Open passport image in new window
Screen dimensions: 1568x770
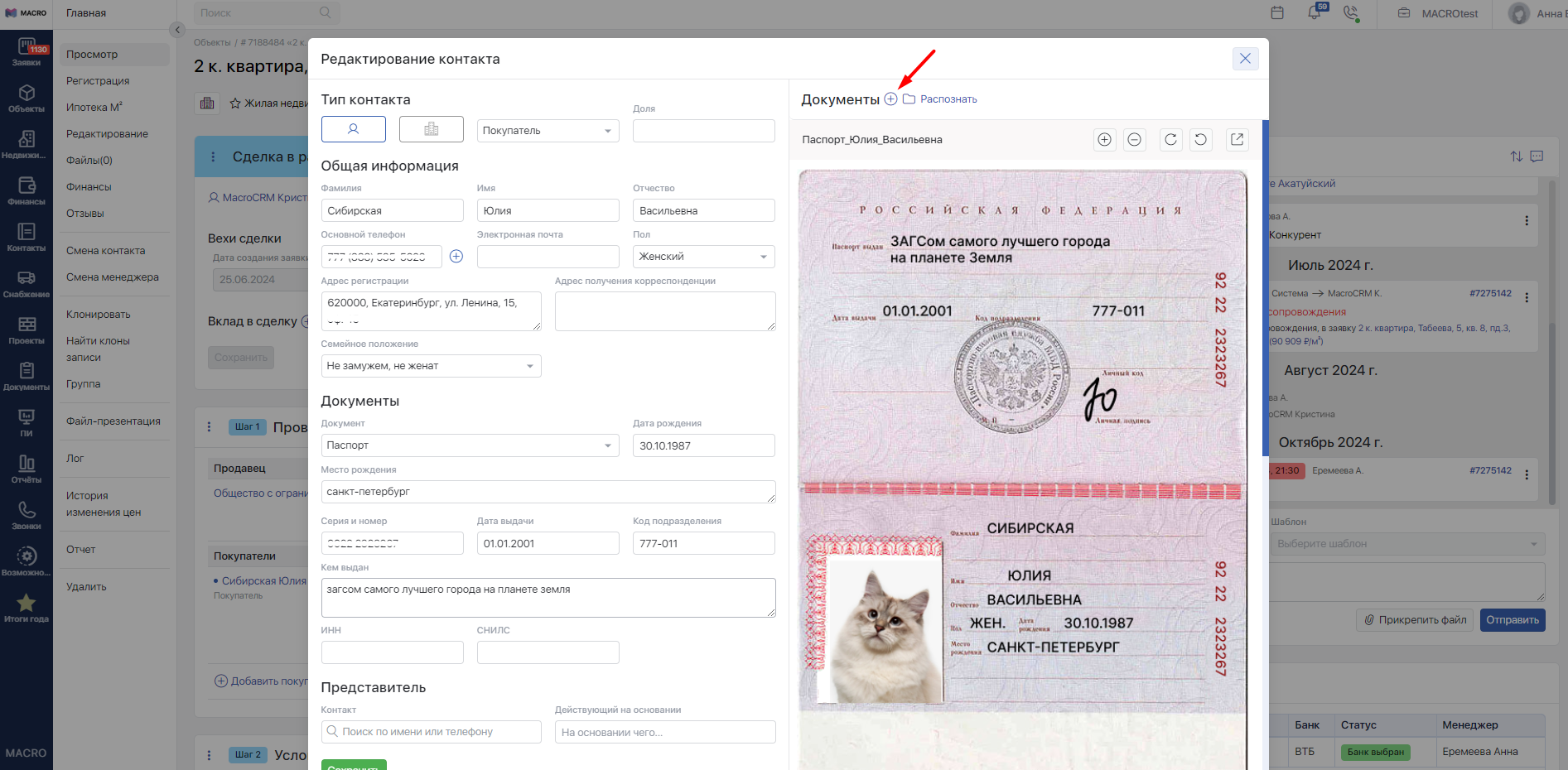(1237, 139)
